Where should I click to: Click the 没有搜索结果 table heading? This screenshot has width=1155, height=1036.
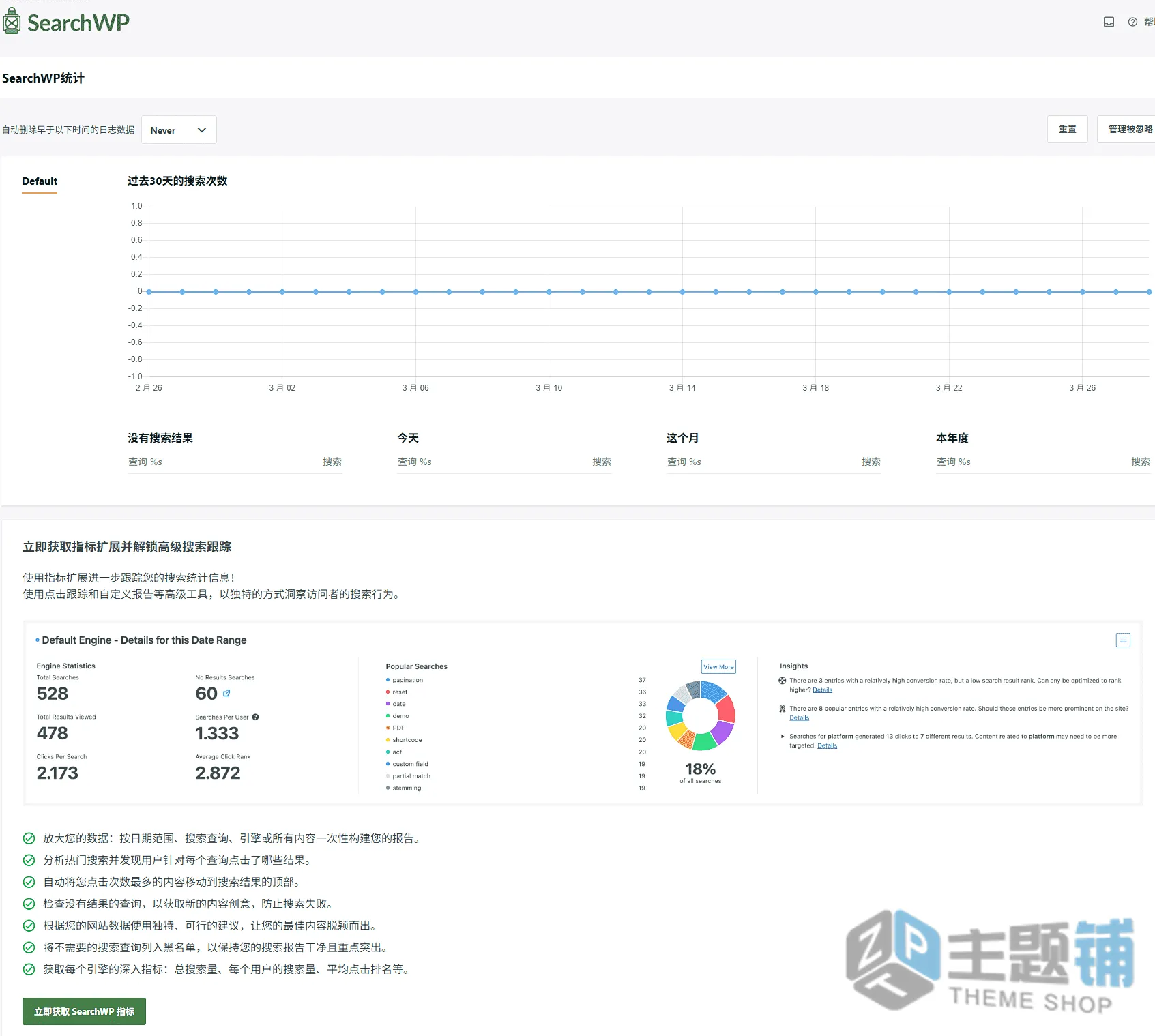160,438
